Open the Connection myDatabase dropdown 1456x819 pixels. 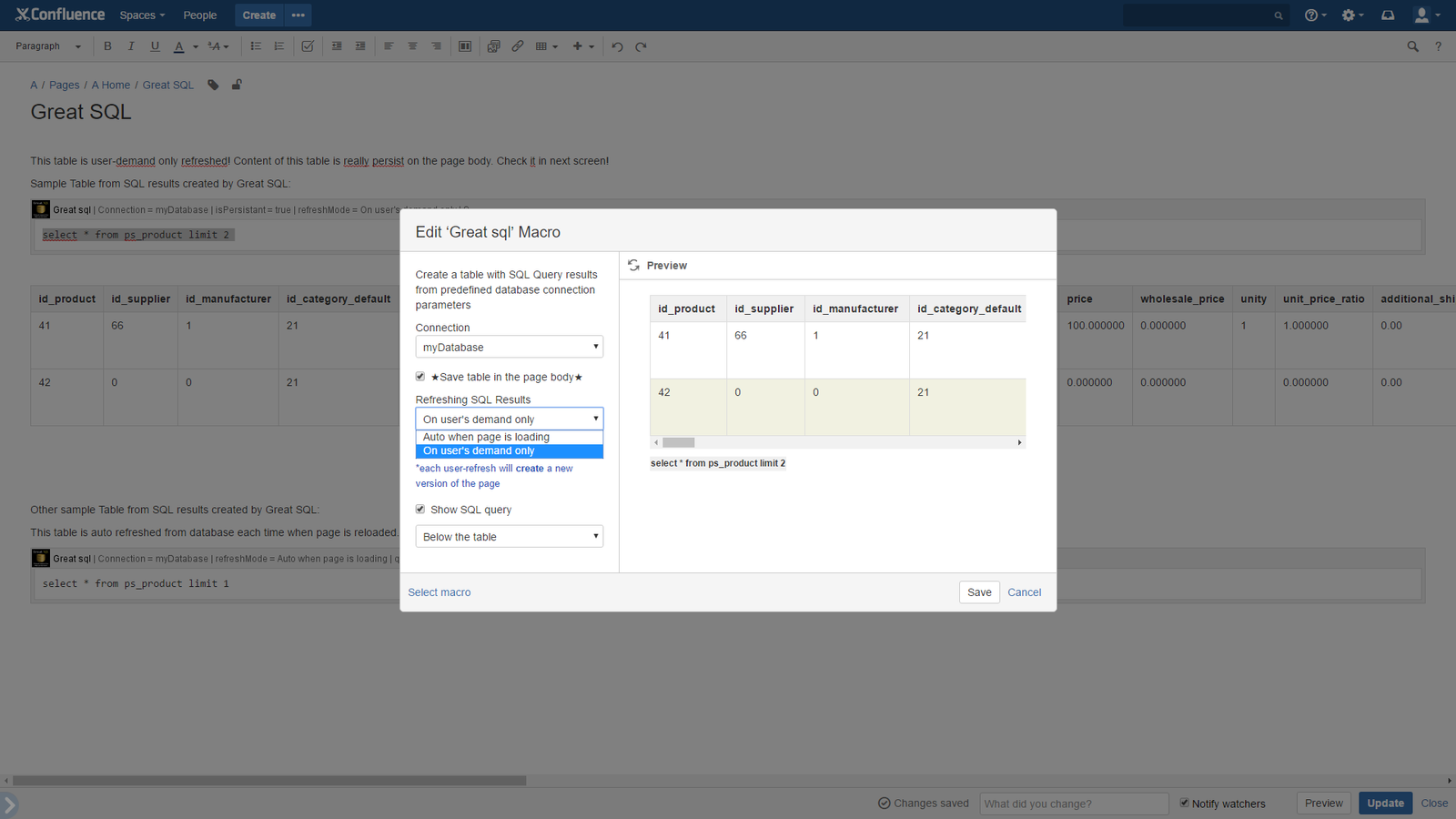tap(510, 347)
